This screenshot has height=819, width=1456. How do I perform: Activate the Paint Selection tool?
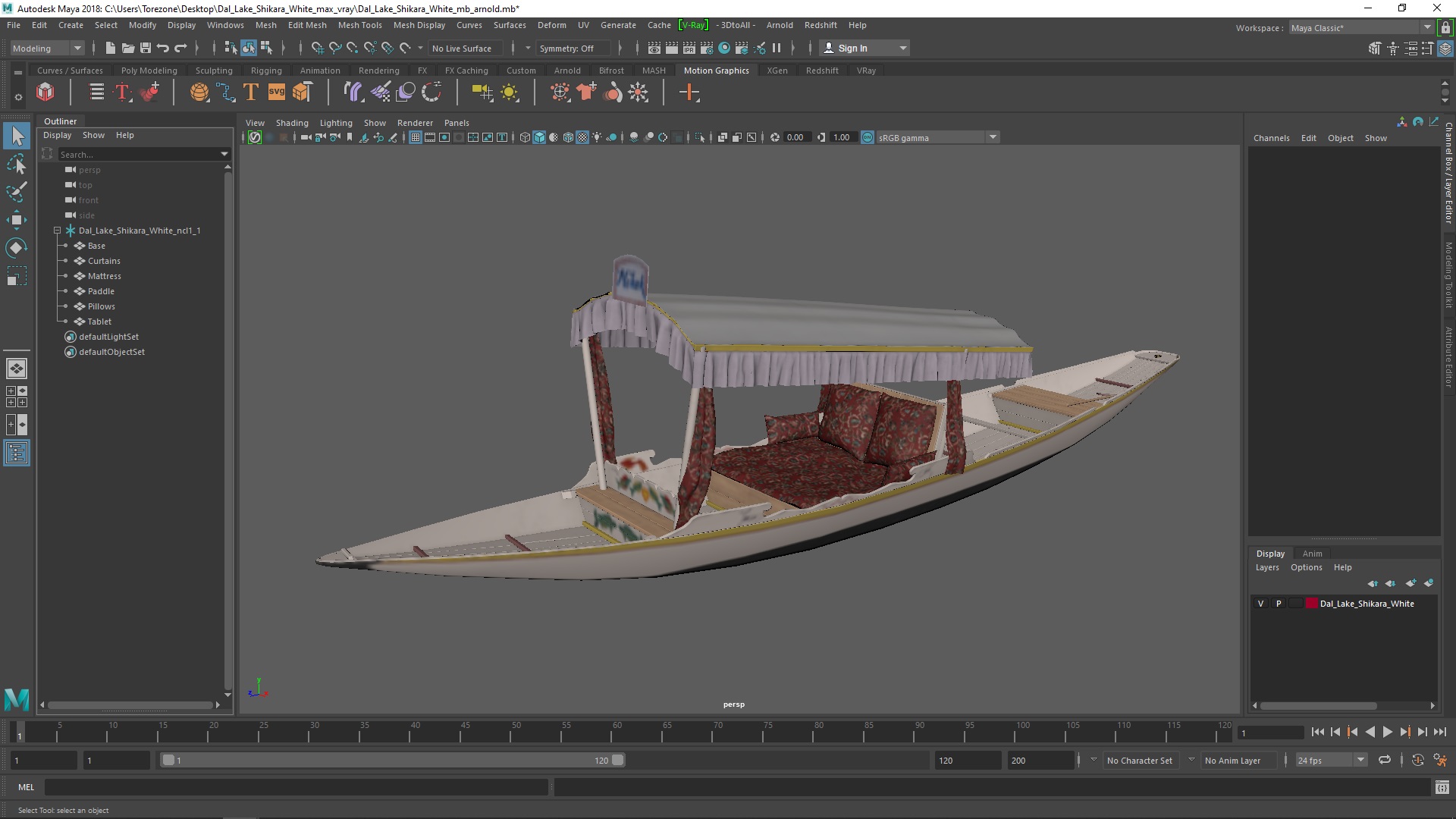click(x=16, y=191)
